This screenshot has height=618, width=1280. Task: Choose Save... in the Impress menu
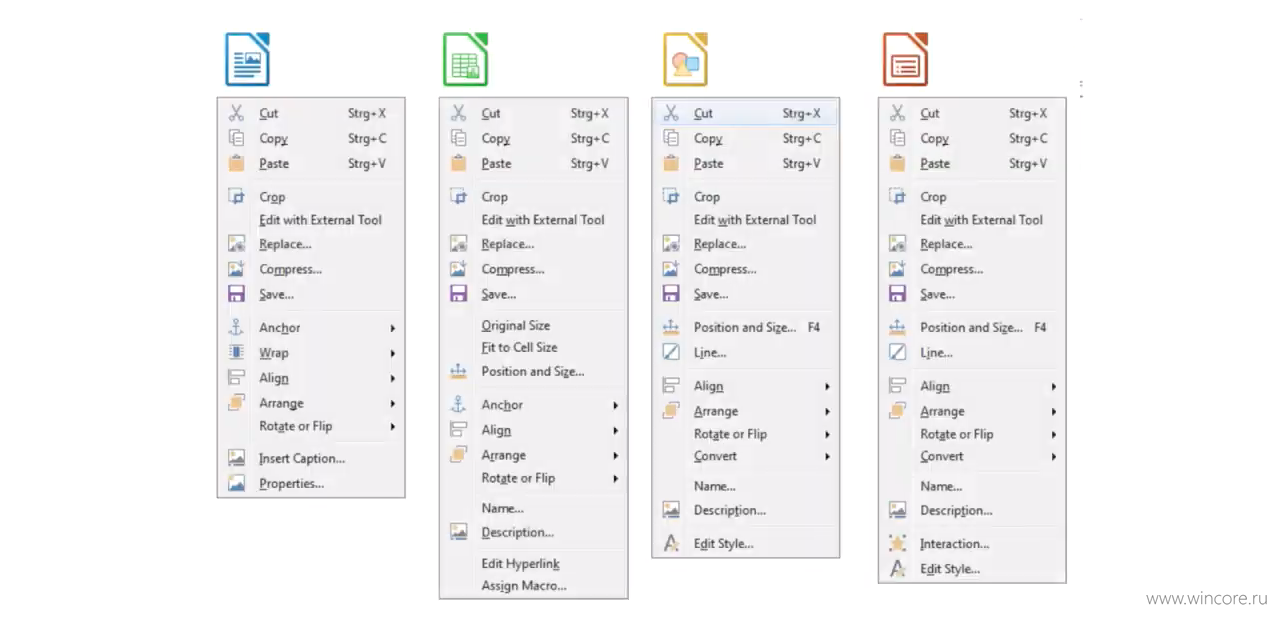(937, 294)
